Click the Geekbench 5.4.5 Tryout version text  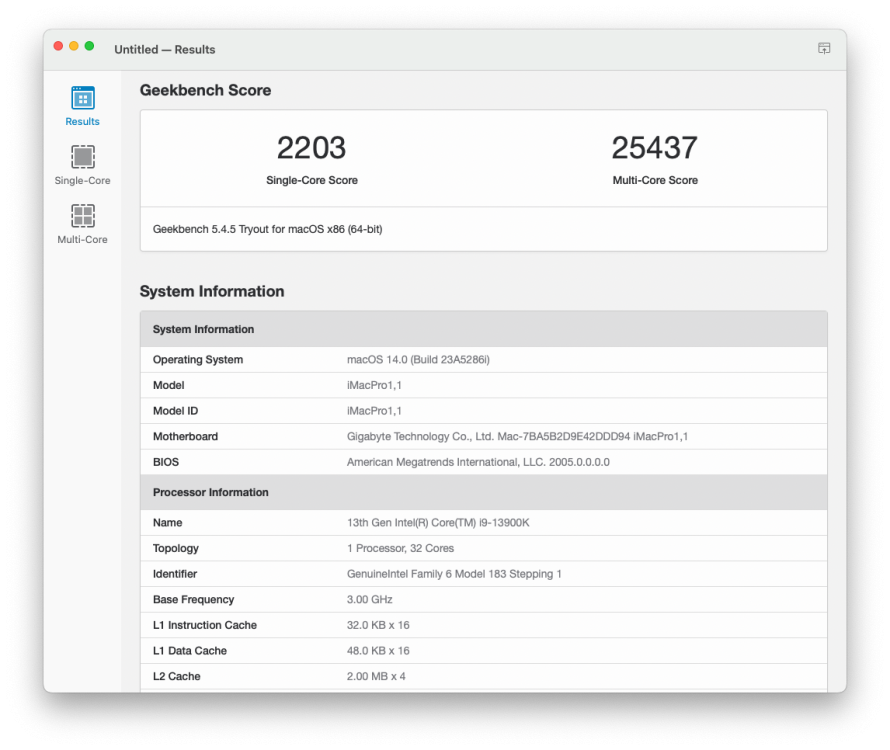[267, 229]
